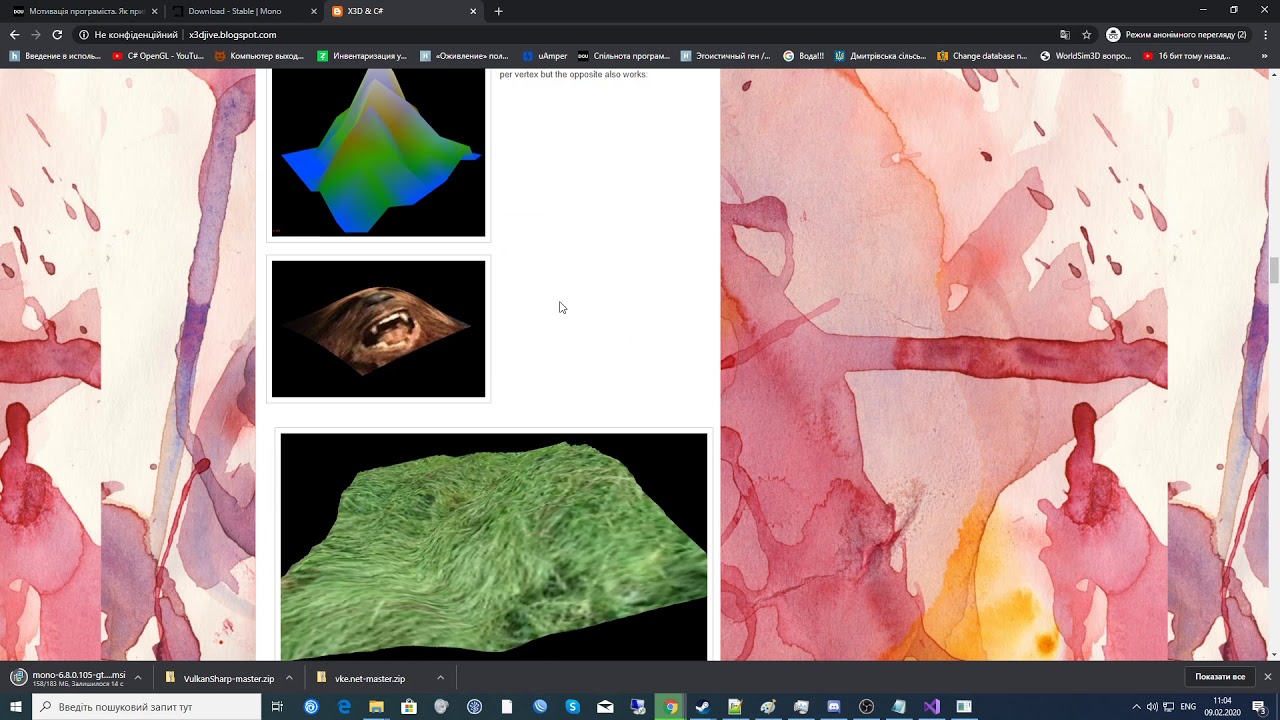Viewport: 1280px width, 720px height.
Task: Open the Change database bookmark
Action: tap(982, 56)
